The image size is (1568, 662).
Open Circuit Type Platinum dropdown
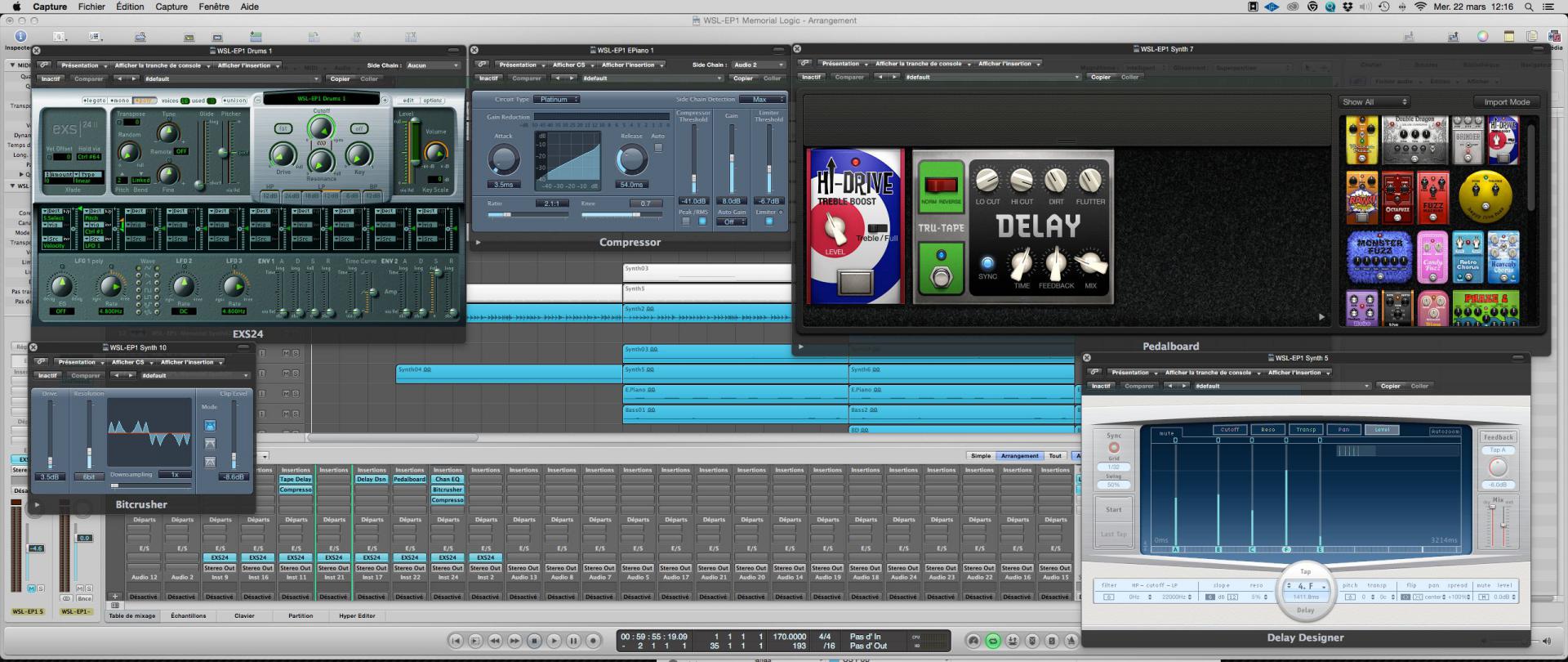556,99
